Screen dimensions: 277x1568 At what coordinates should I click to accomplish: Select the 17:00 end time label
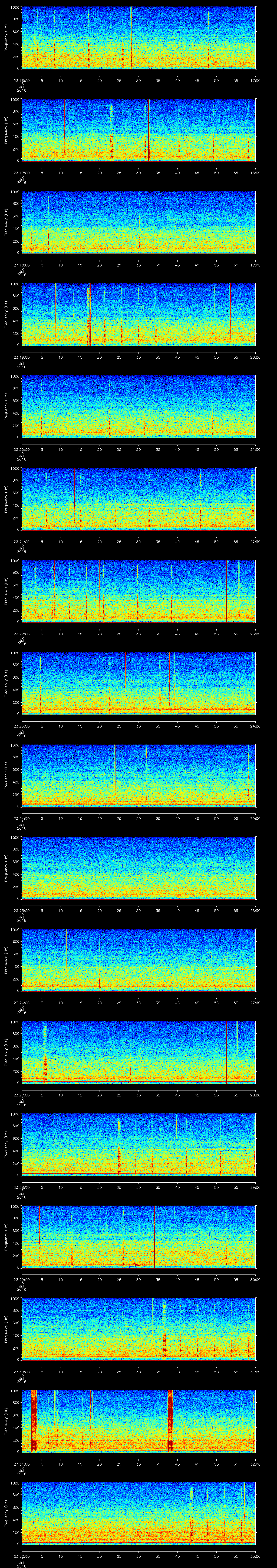click(x=255, y=80)
